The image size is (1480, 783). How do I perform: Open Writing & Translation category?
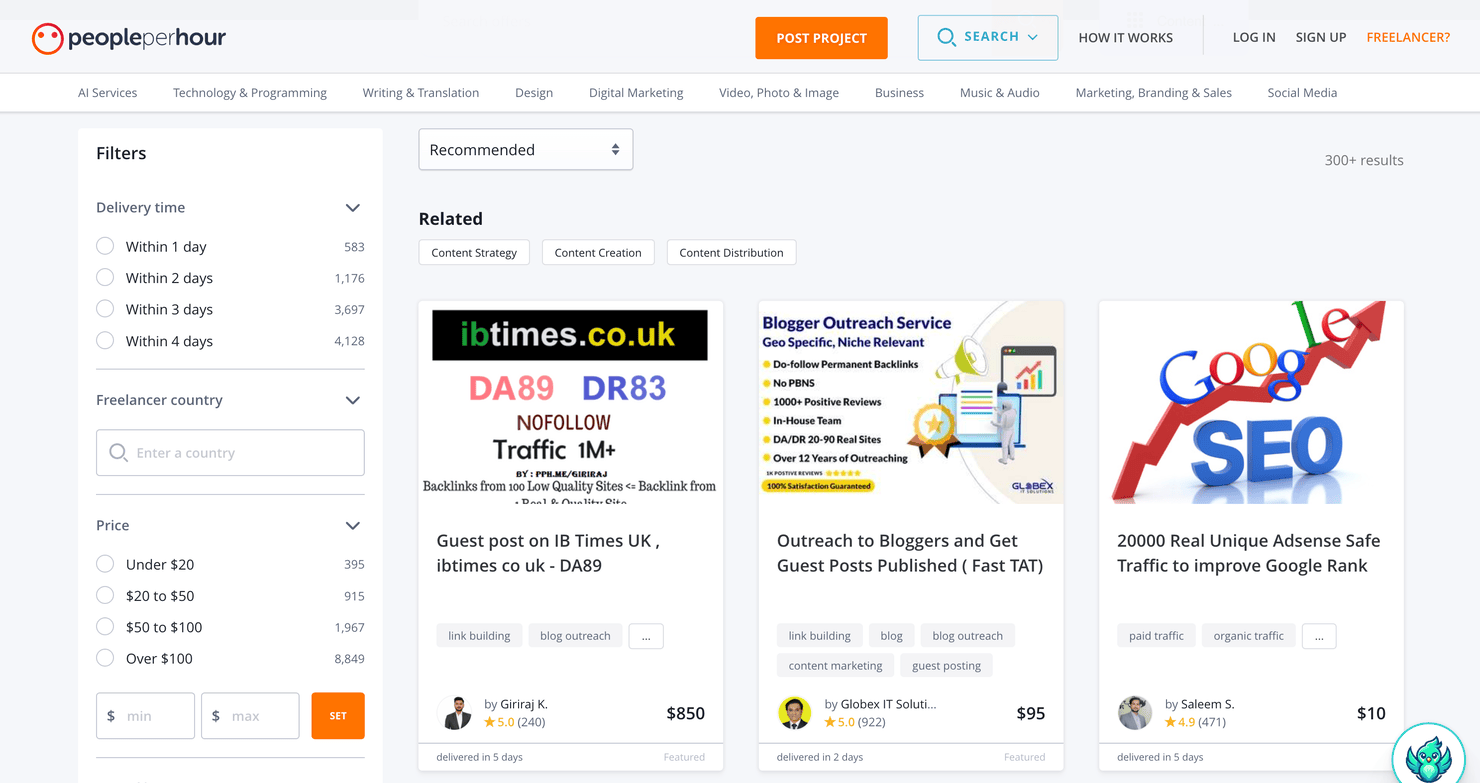pyautogui.click(x=421, y=93)
